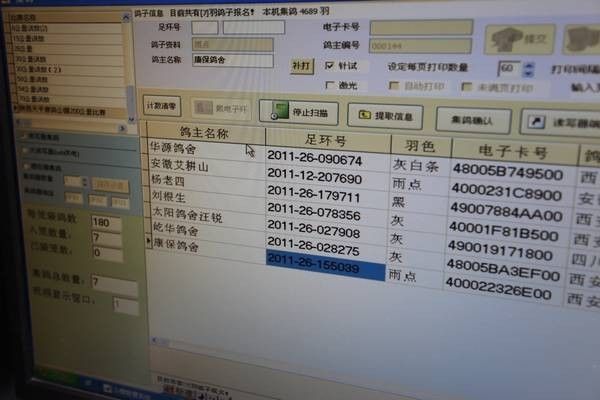The width and height of the screenshot is (600, 400).
Task: Increase the per-page print count stepper
Action: [x=529, y=65]
